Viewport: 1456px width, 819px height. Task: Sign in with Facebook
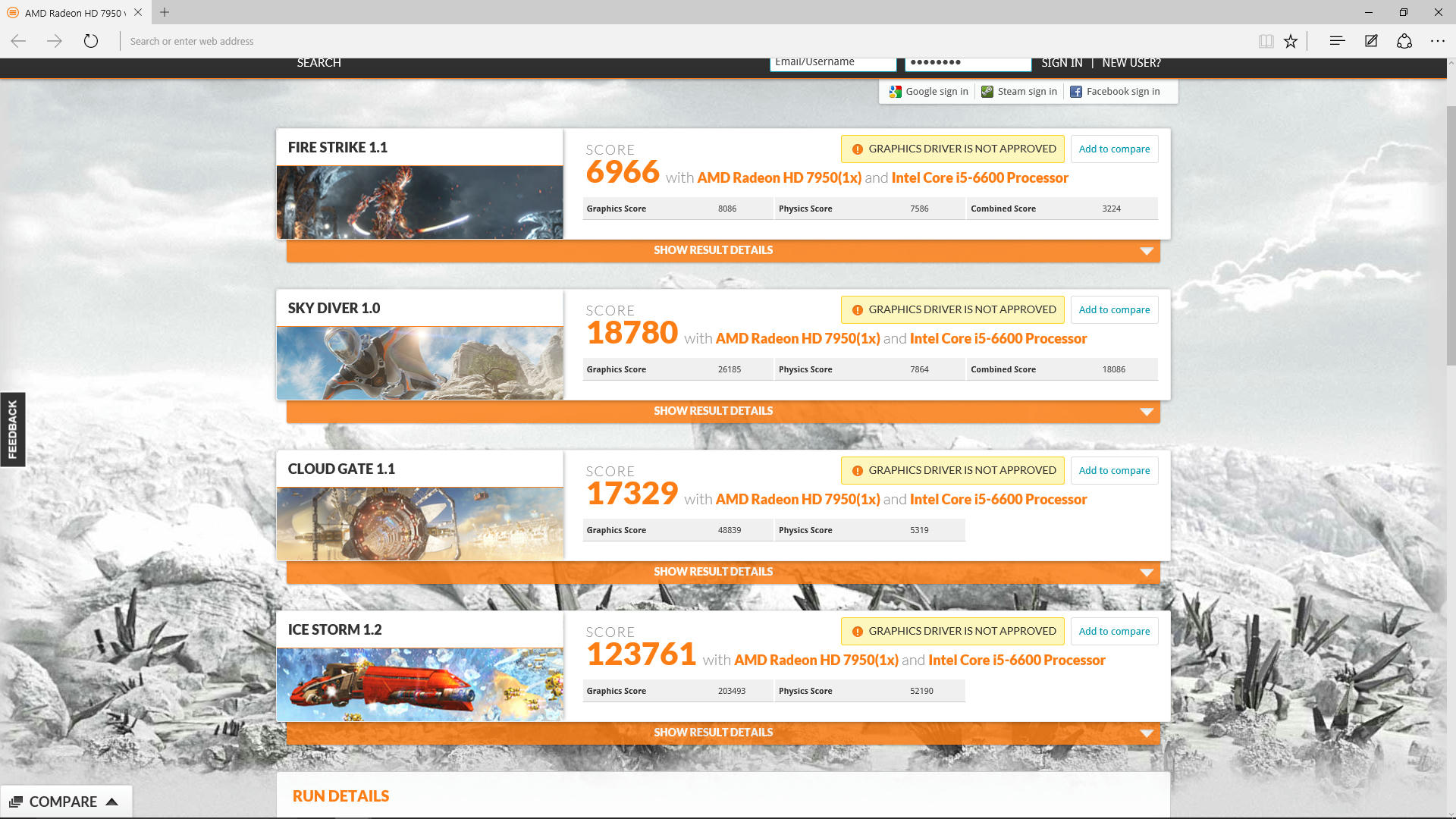coord(1115,92)
